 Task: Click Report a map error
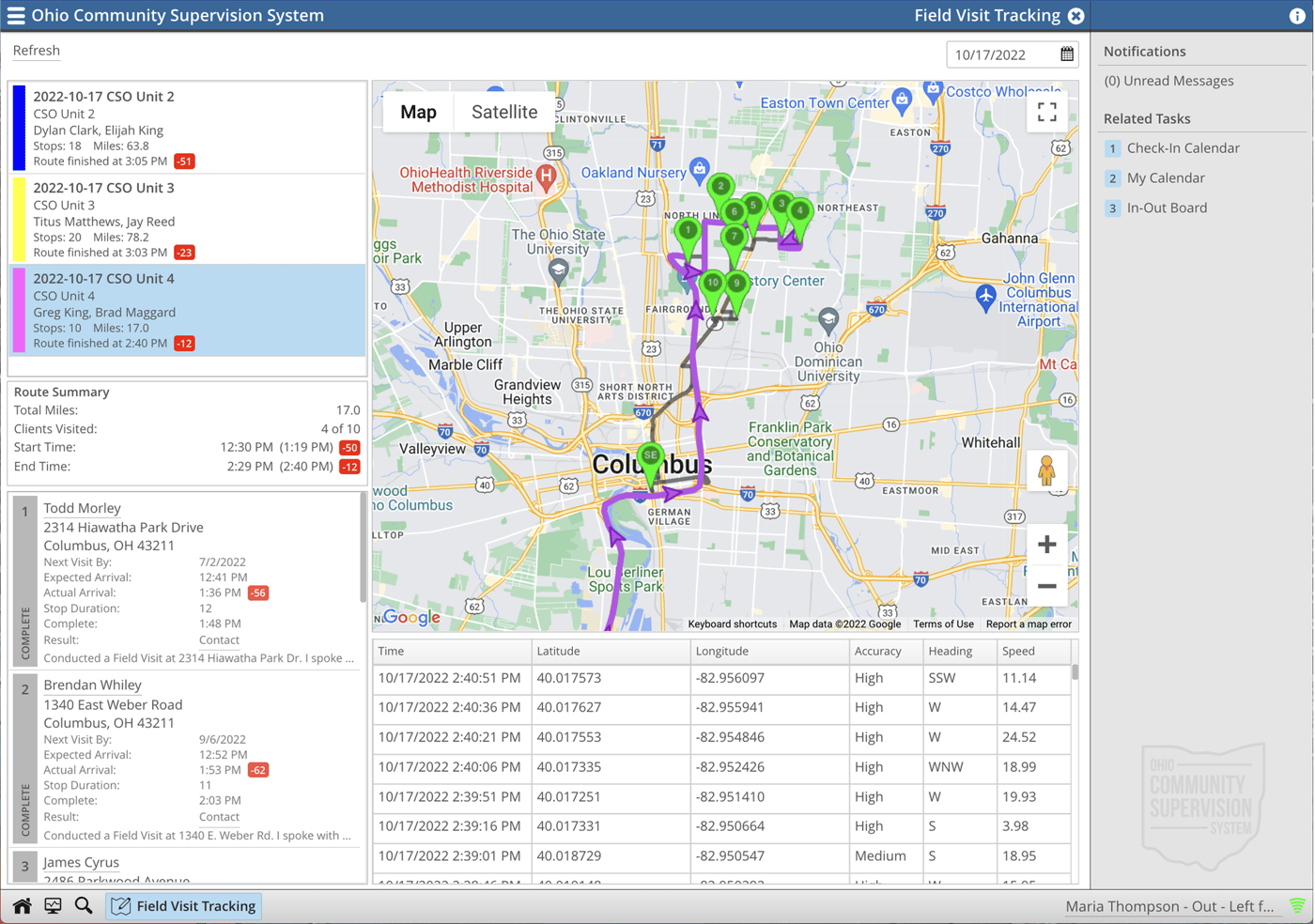pos(1029,624)
